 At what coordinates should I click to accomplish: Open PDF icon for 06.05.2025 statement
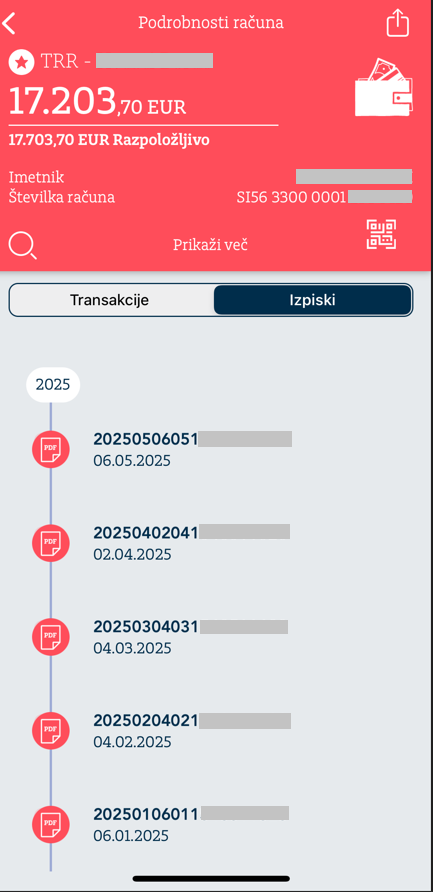(x=51, y=449)
